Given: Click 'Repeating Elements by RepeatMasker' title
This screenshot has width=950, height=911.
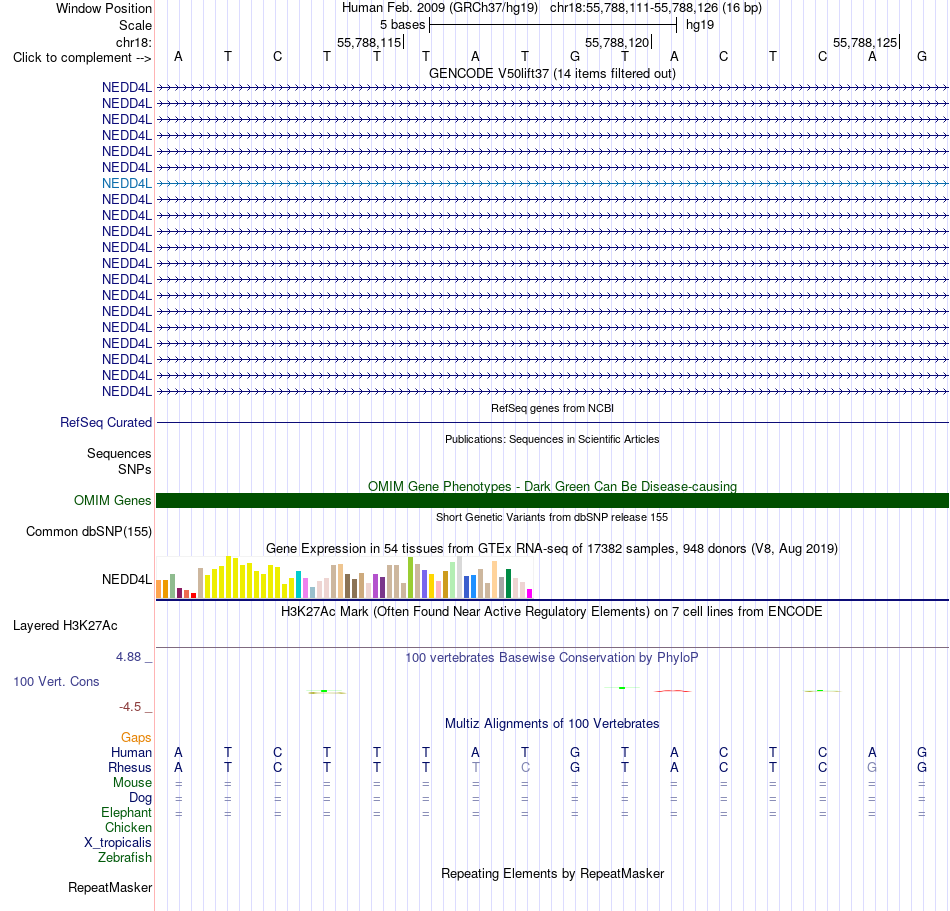Looking at the screenshot, I should 552,873.
